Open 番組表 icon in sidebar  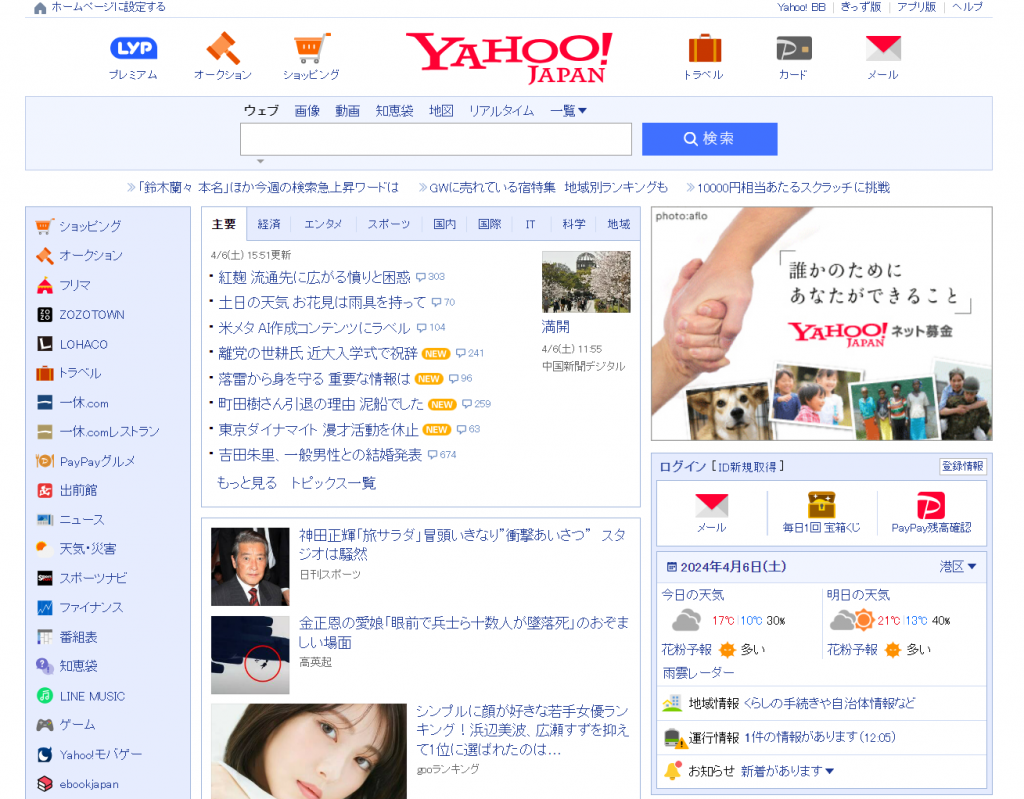(44, 637)
